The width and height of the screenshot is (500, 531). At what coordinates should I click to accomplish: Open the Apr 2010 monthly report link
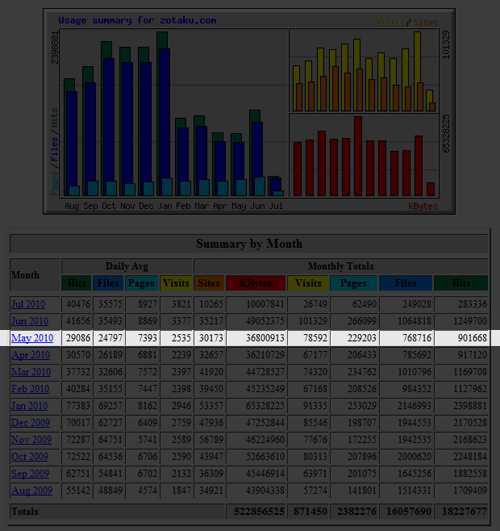click(31, 355)
